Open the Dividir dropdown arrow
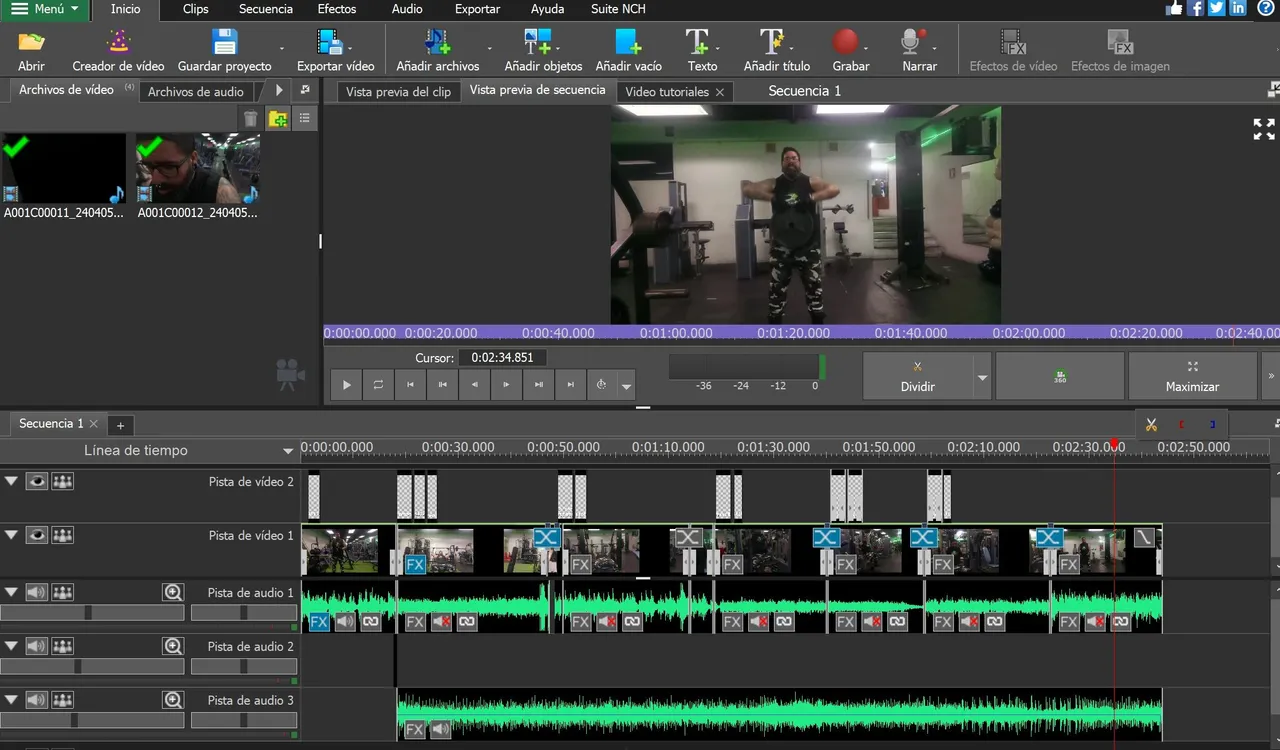 pyautogui.click(x=982, y=377)
